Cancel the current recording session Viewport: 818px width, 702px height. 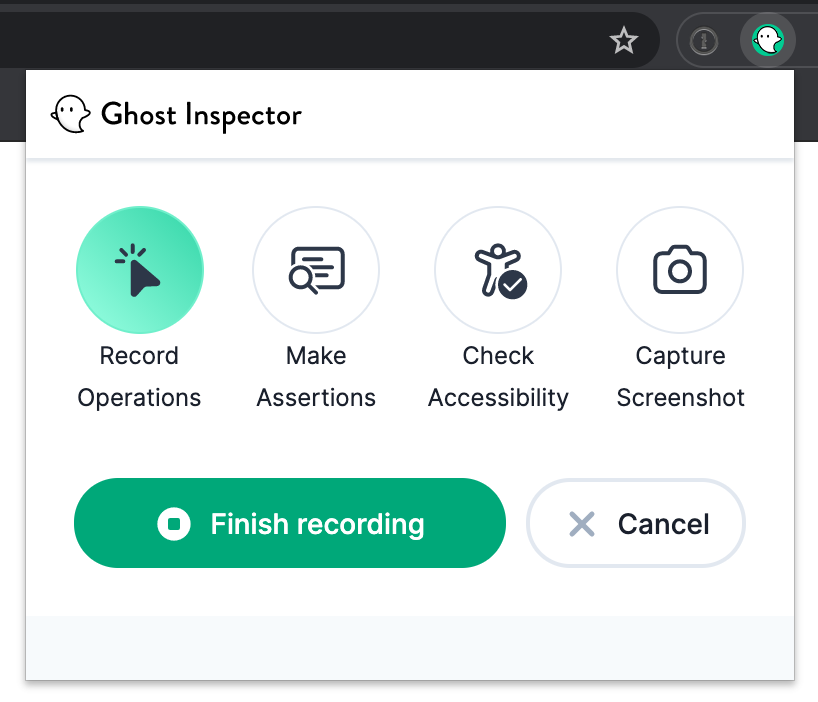pos(635,523)
